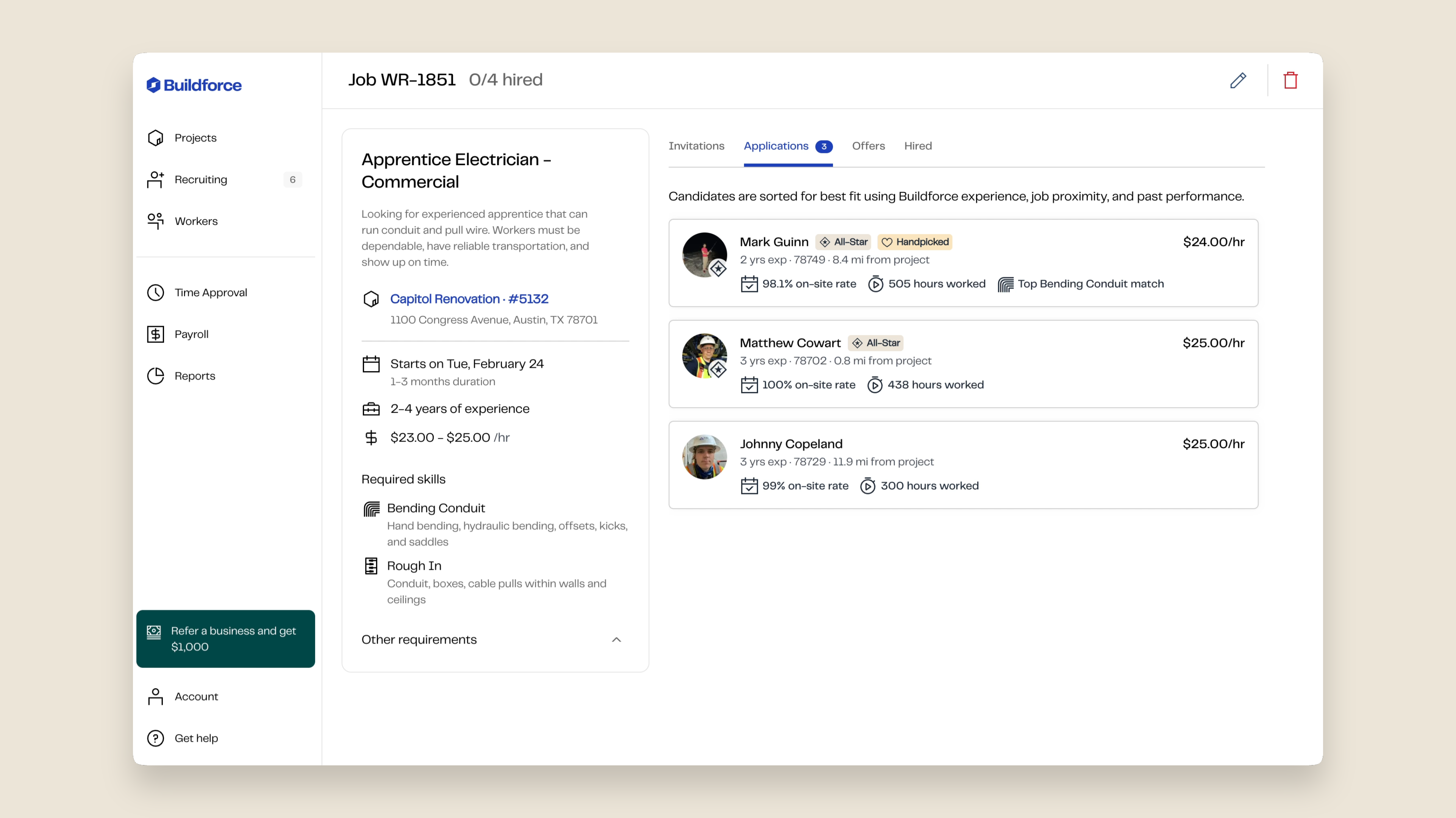Open the Recruiting section in sidebar
The image size is (1456, 818).
[x=201, y=180]
